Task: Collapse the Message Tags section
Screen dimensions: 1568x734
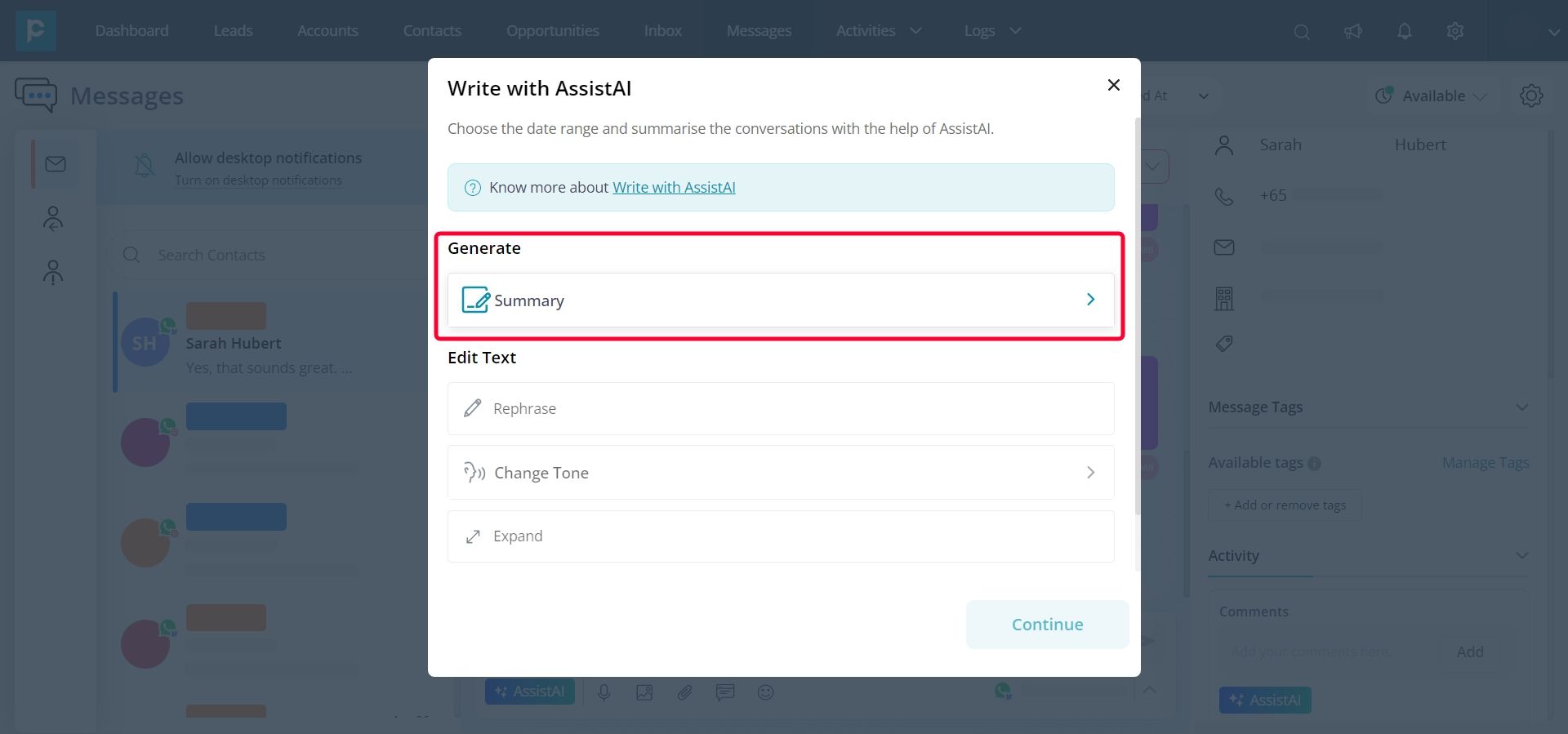Action: [x=1522, y=407]
